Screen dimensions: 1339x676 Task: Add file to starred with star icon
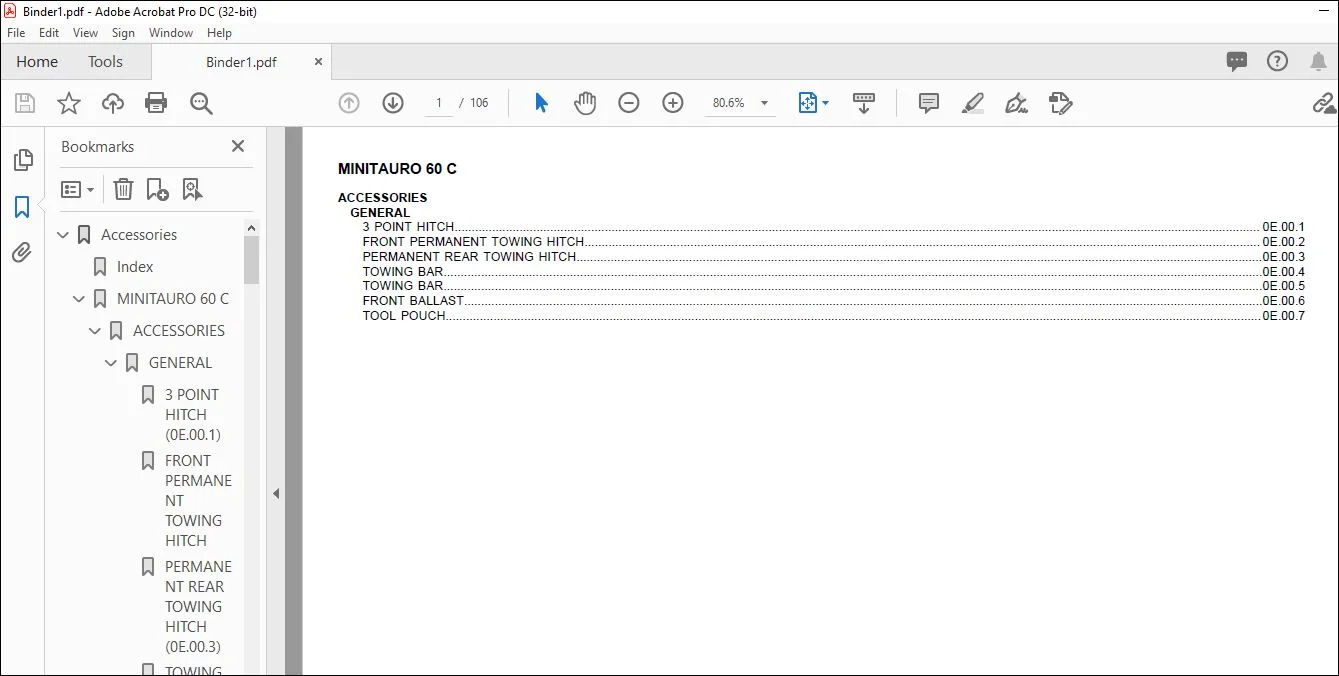(68, 103)
